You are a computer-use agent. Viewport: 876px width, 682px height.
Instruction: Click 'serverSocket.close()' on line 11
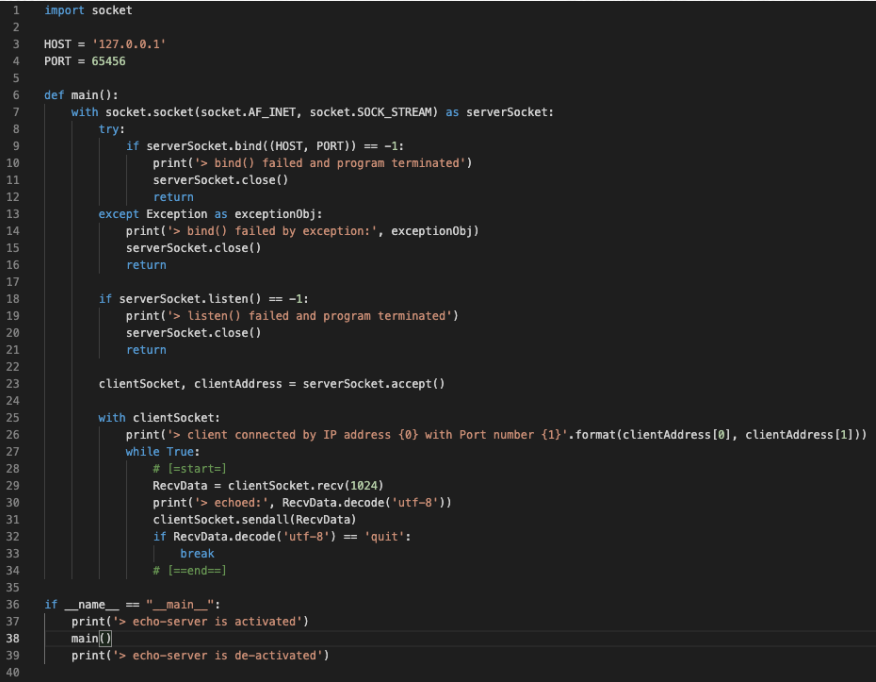coord(220,180)
